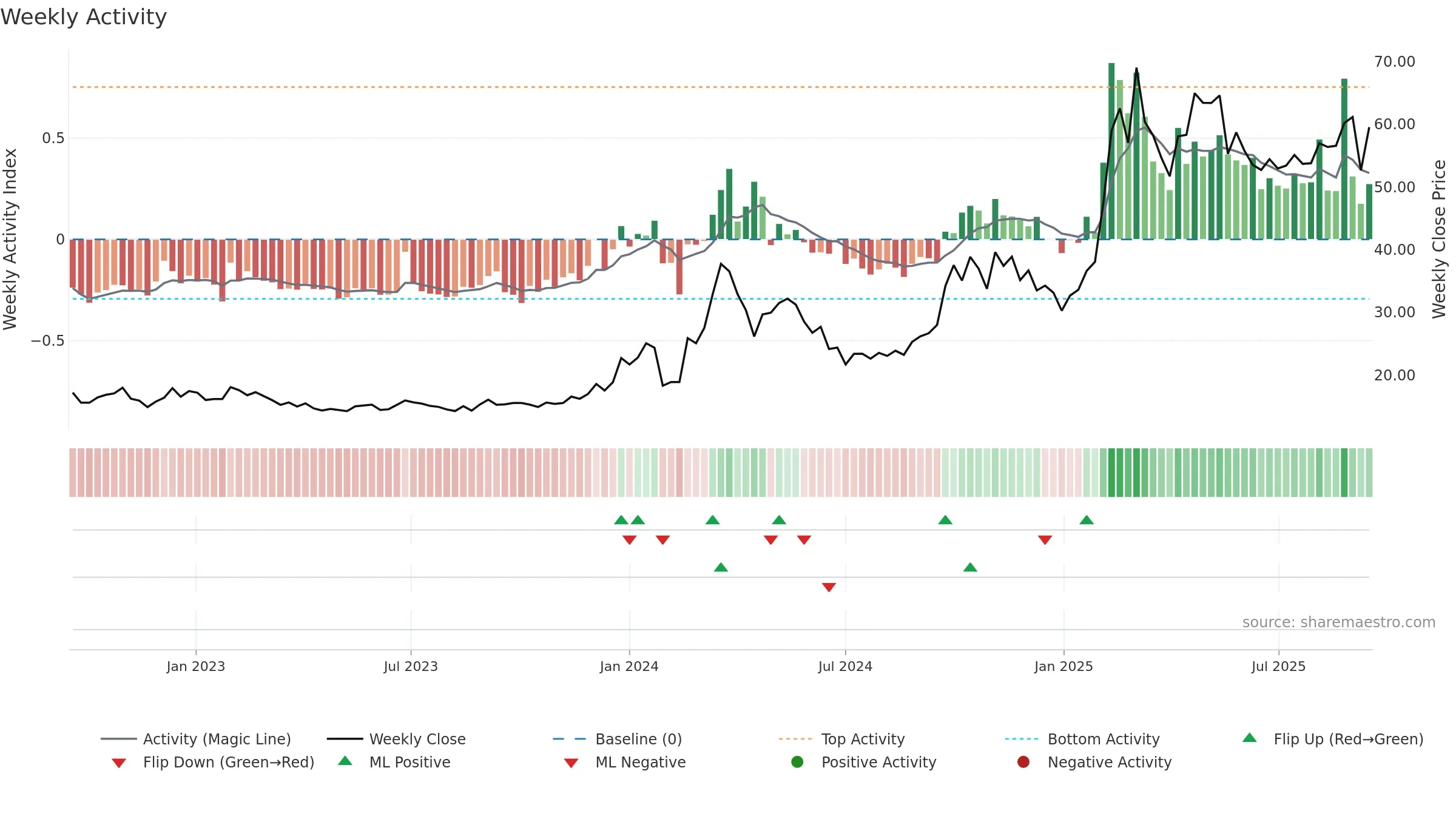Click the green Flip Up legend triangle
1456x819 pixels.
tap(1250, 738)
